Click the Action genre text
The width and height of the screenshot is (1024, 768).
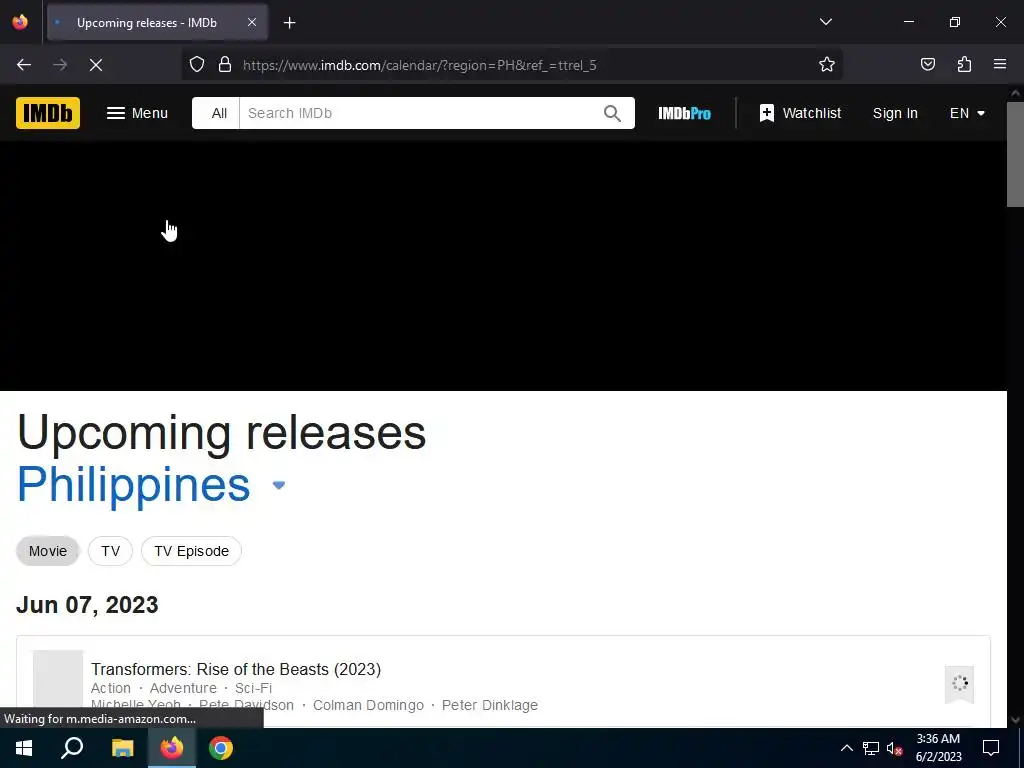pos(110,688)
